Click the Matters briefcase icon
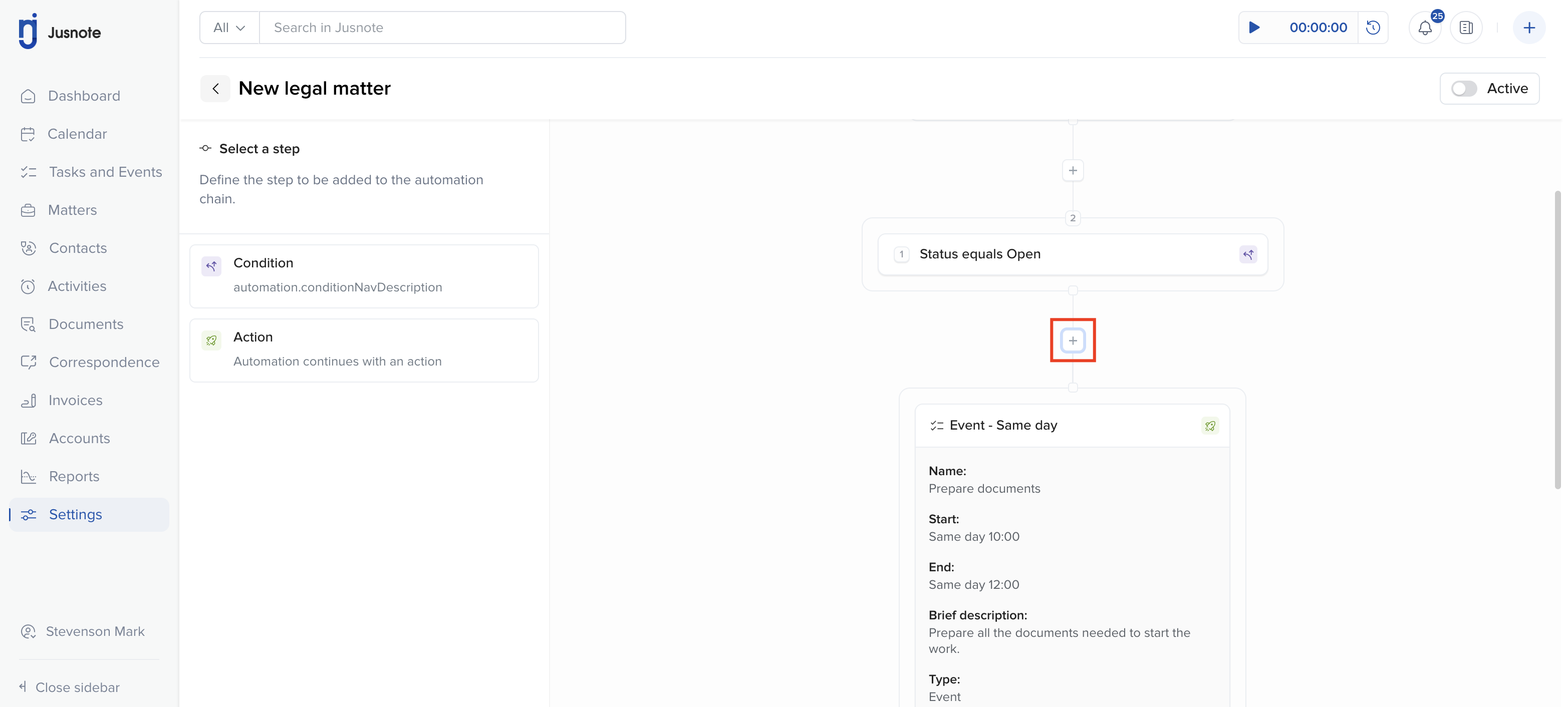 (x=28, y=210)
